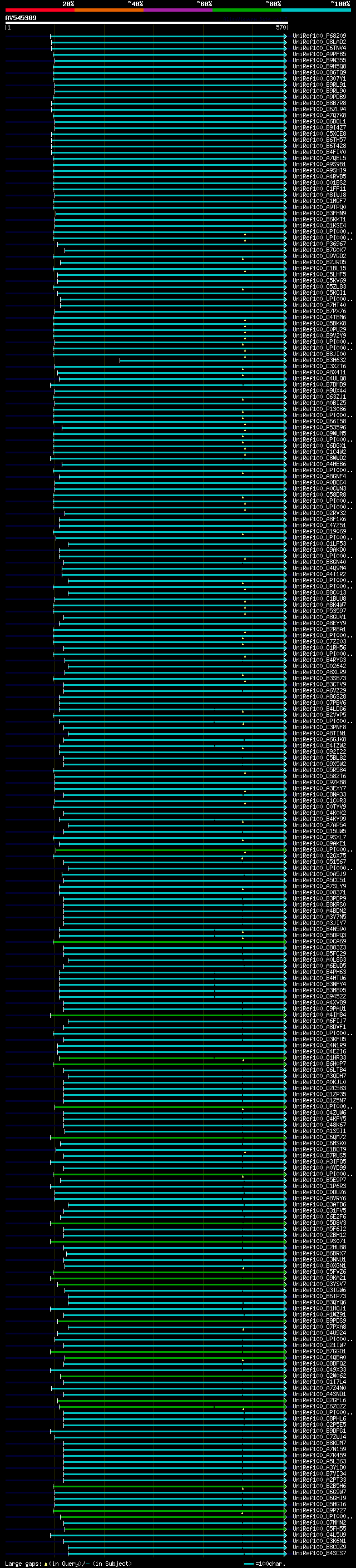Open hit UniRef100_B9N355
The image size is (356, 1568).
coord(319,60)
